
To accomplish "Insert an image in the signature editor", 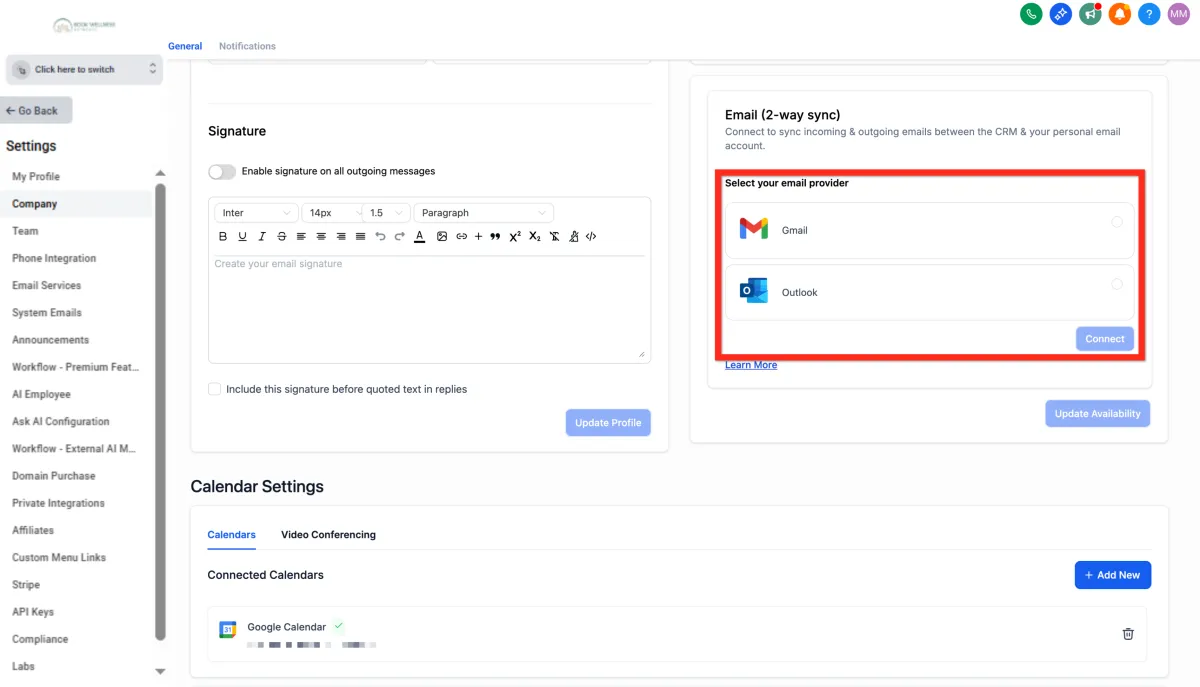I will point(442,237).
